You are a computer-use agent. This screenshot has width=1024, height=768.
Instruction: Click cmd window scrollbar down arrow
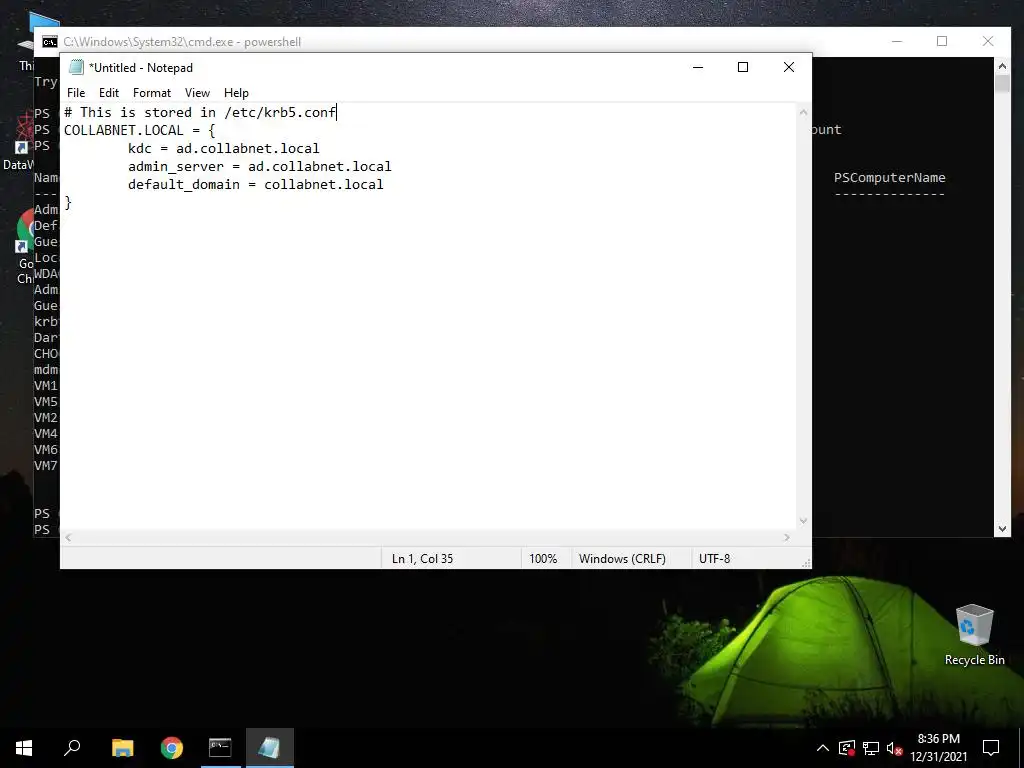click(x=1002, y=529)
